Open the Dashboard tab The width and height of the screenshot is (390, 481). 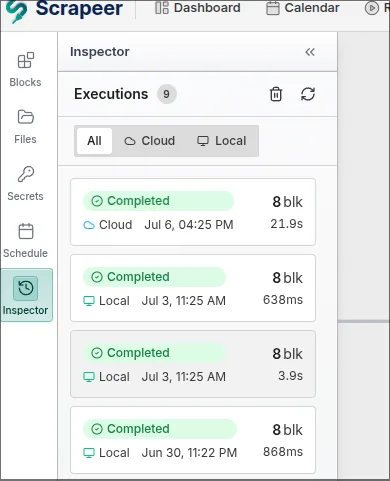(x=198, y=8)
